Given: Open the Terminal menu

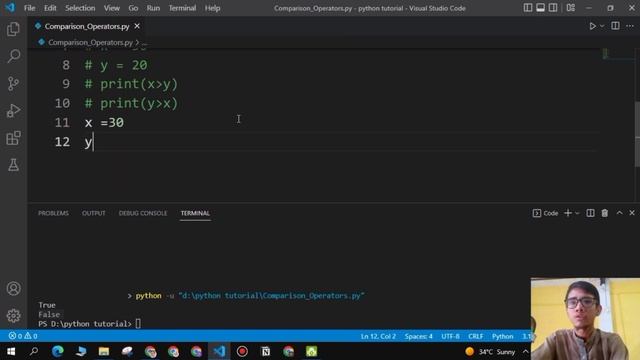Looking at the screenshot, I should pyautogui.click(x=182, y=8).
